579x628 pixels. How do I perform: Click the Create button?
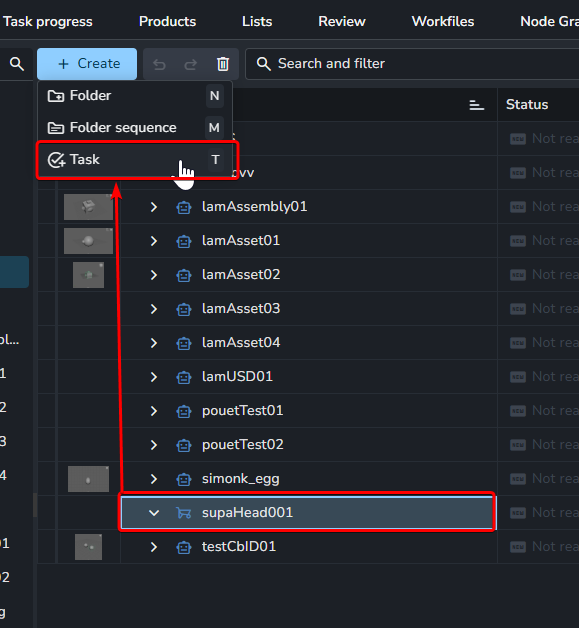click(x=87, y=64)
